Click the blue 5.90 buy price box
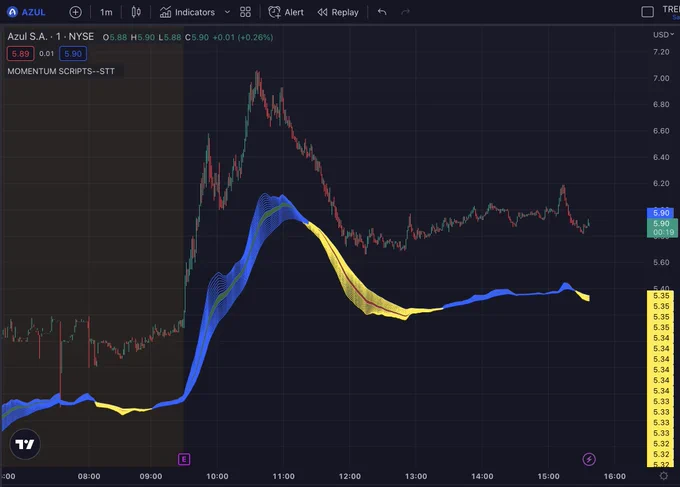The width and height of the screenshot is (680, 487). point(73,54)
